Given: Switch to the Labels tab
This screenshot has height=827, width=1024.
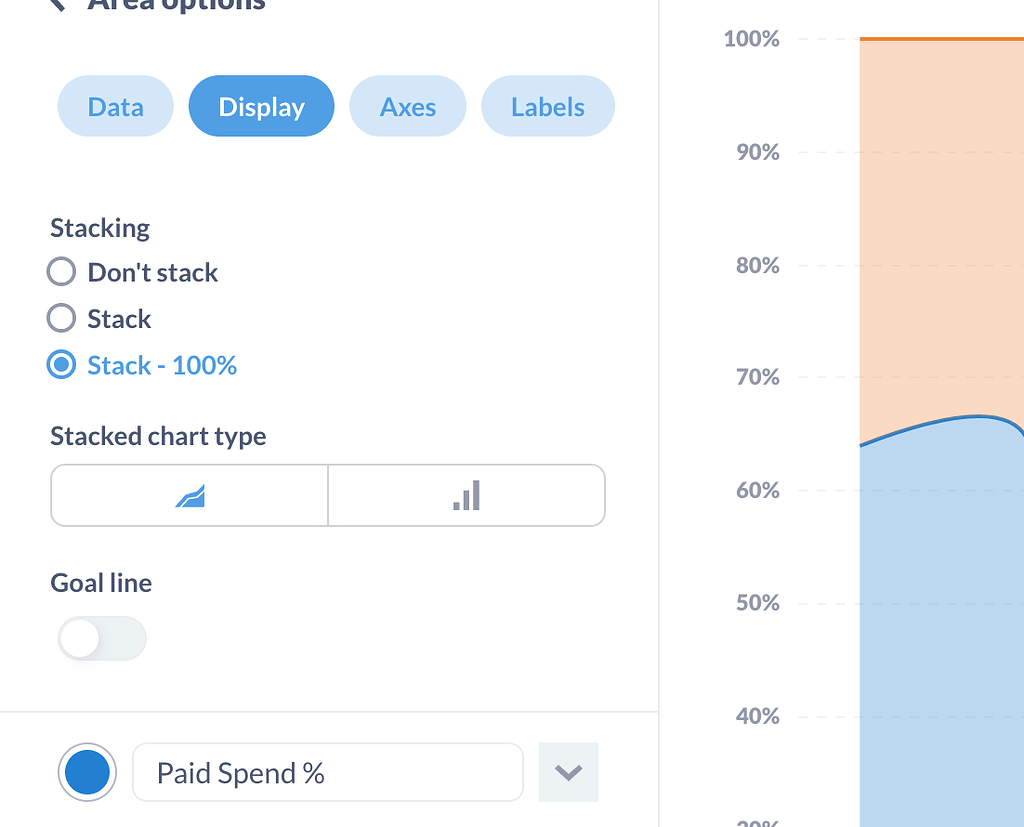Looking at the screenshot, I should point(547,105).
